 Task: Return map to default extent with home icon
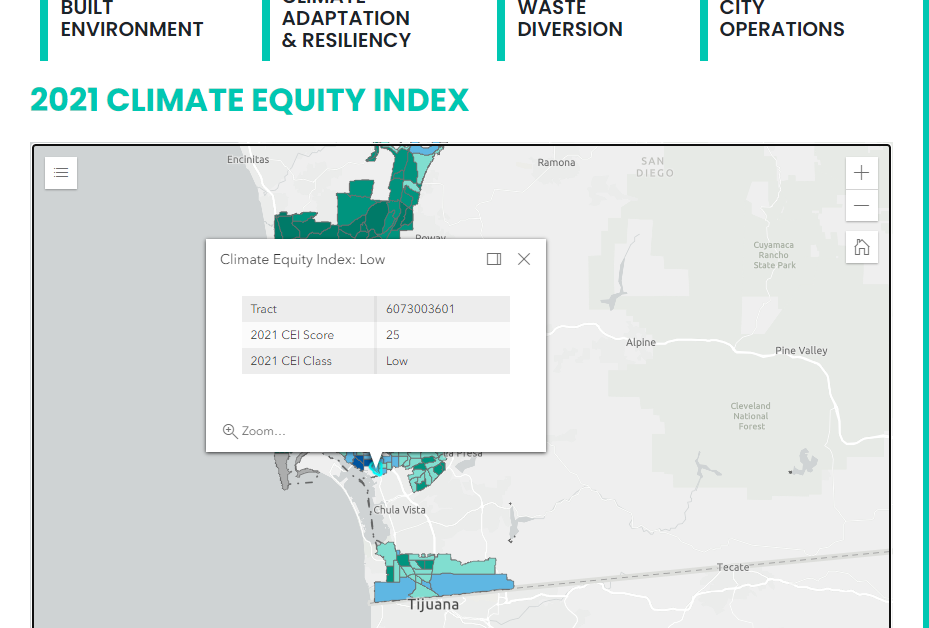[x=861, y=246]
